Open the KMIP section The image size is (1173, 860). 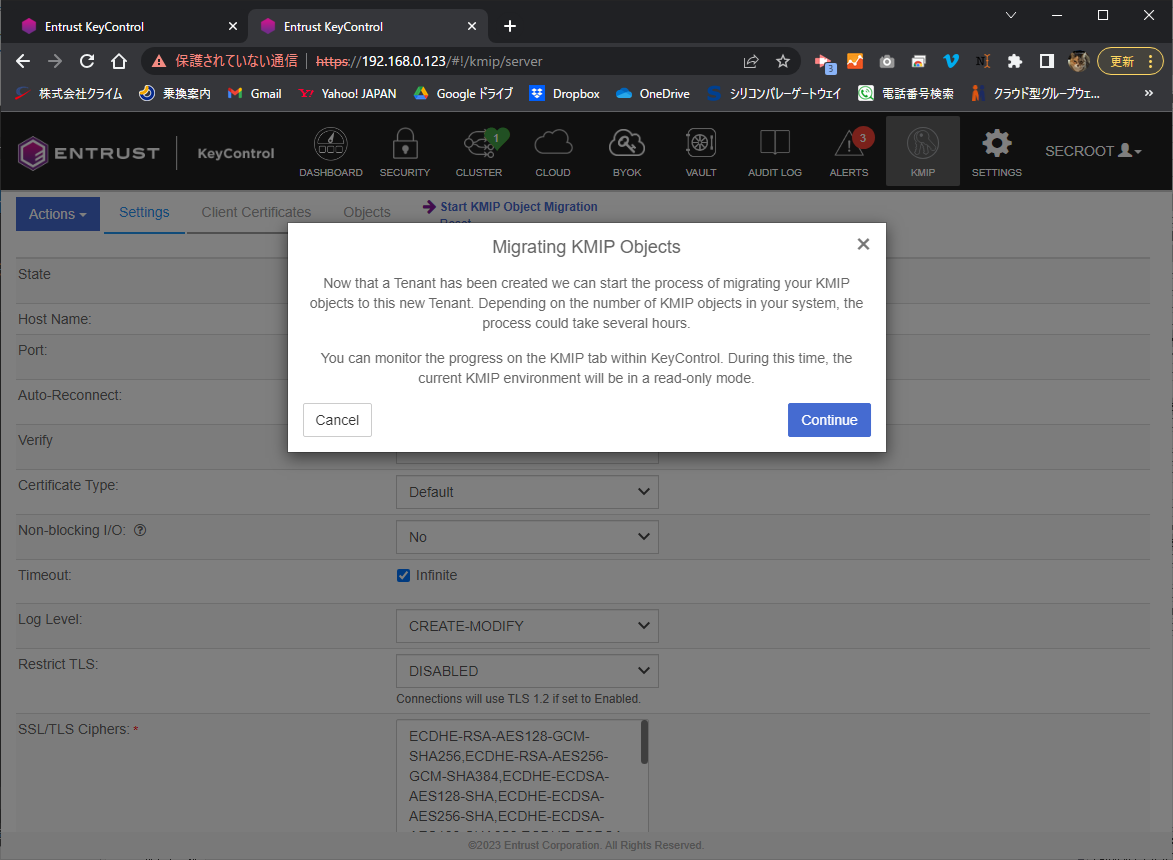pos(922,152)
